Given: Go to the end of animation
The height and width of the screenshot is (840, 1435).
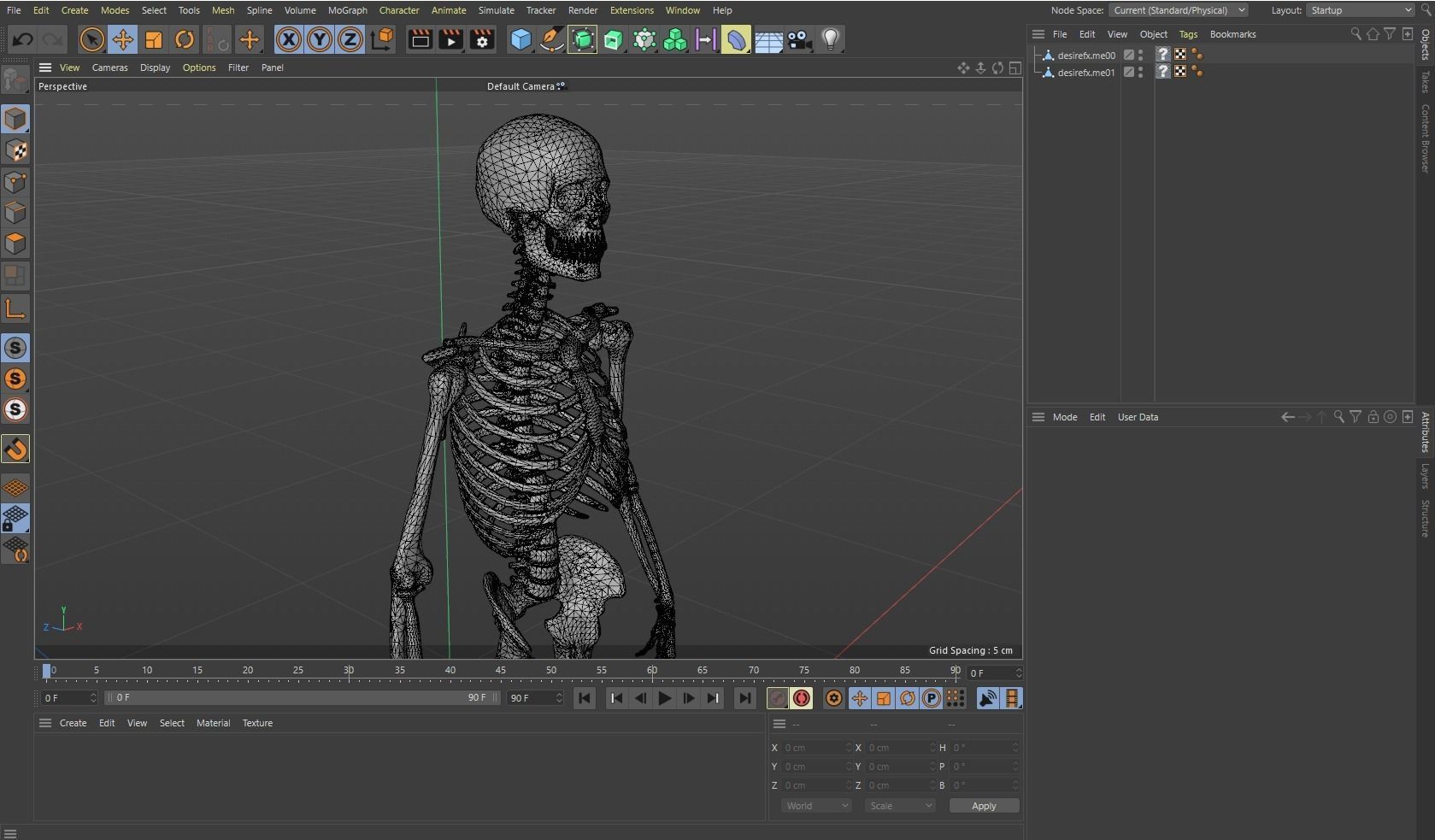Looking at the screenshot, I should point(744,698).
